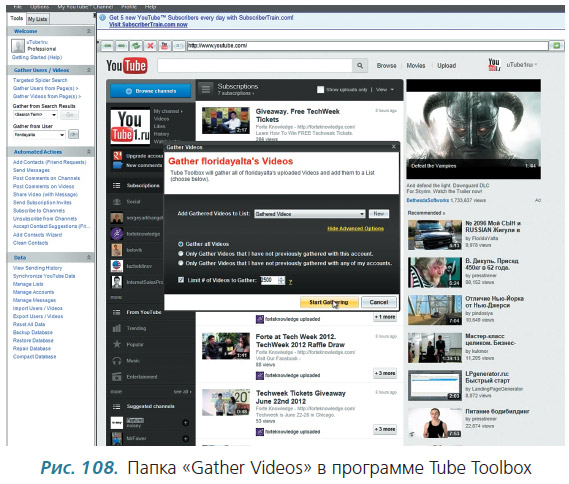Click the YouTube search input box
The width and height of the screenshot is (569, 484).
255,66
